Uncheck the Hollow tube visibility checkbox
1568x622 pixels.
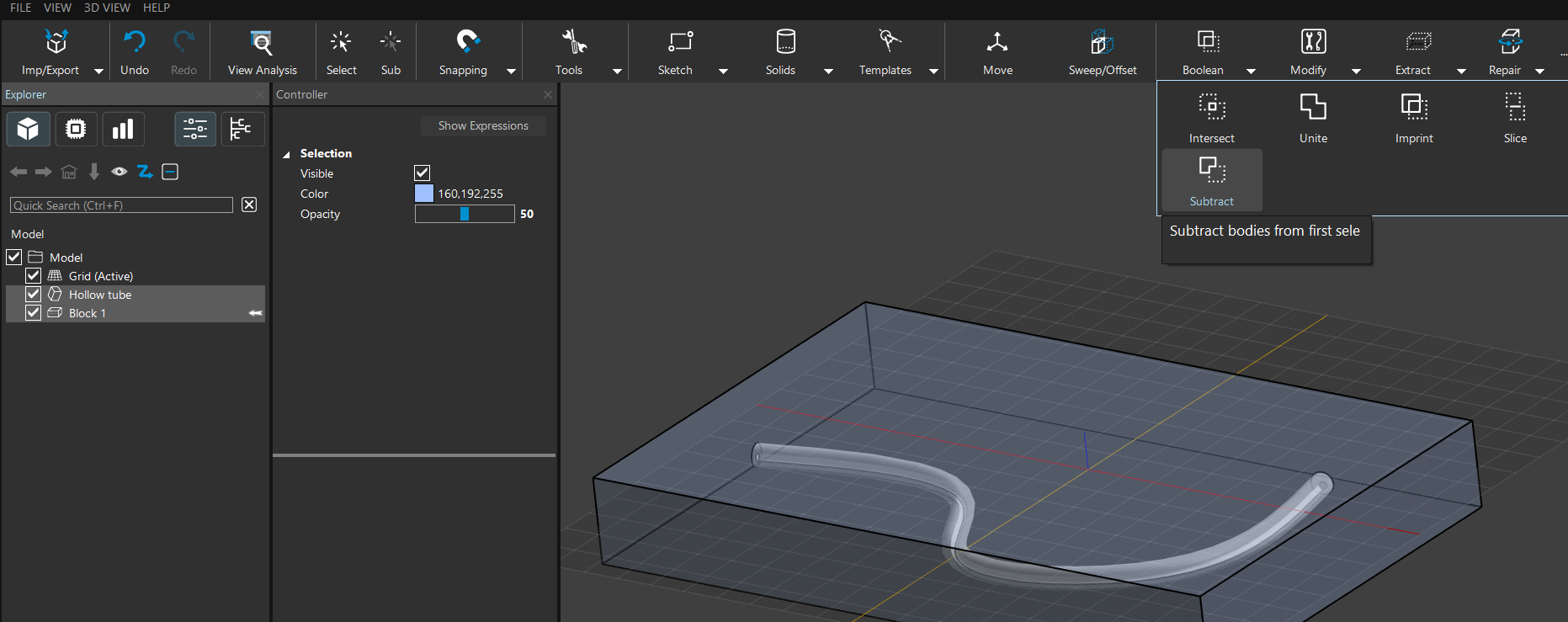34,295
